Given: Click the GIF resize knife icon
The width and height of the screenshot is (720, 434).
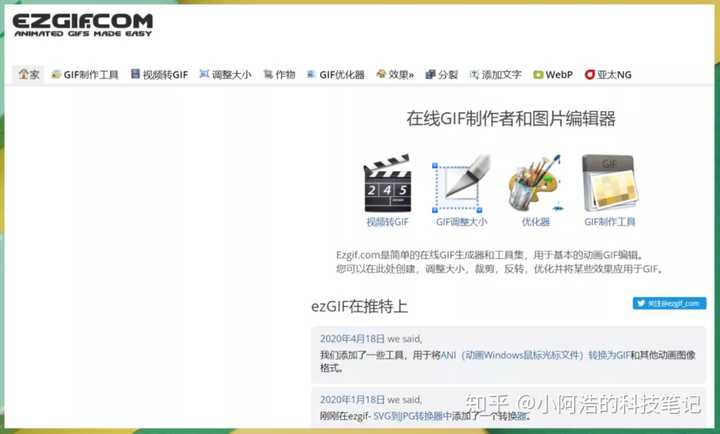Looking at the screenshot, I should [461, 184].
